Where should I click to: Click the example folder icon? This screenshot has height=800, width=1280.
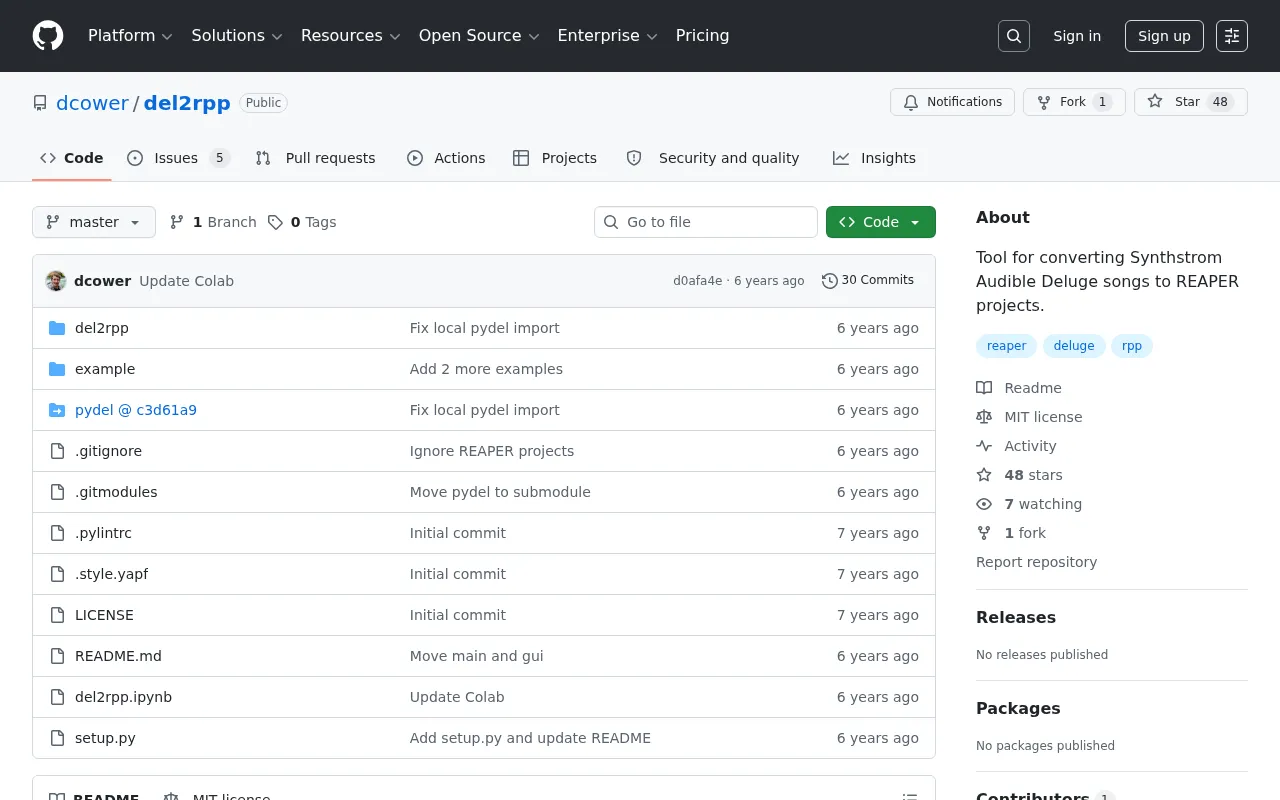coord(57,369)
